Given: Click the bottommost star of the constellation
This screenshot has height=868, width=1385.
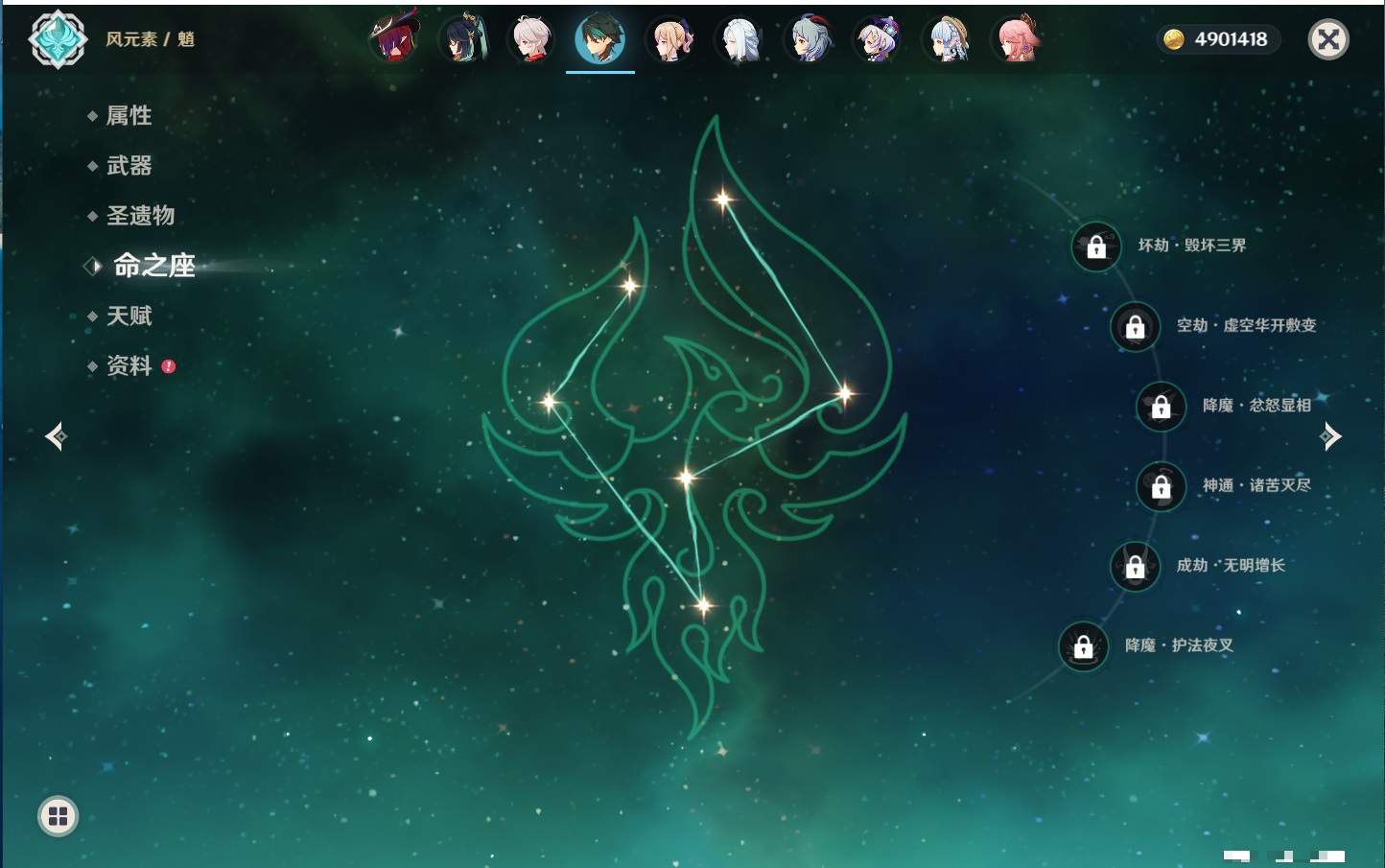Looking at the screenshot, I should click(703, 605).
